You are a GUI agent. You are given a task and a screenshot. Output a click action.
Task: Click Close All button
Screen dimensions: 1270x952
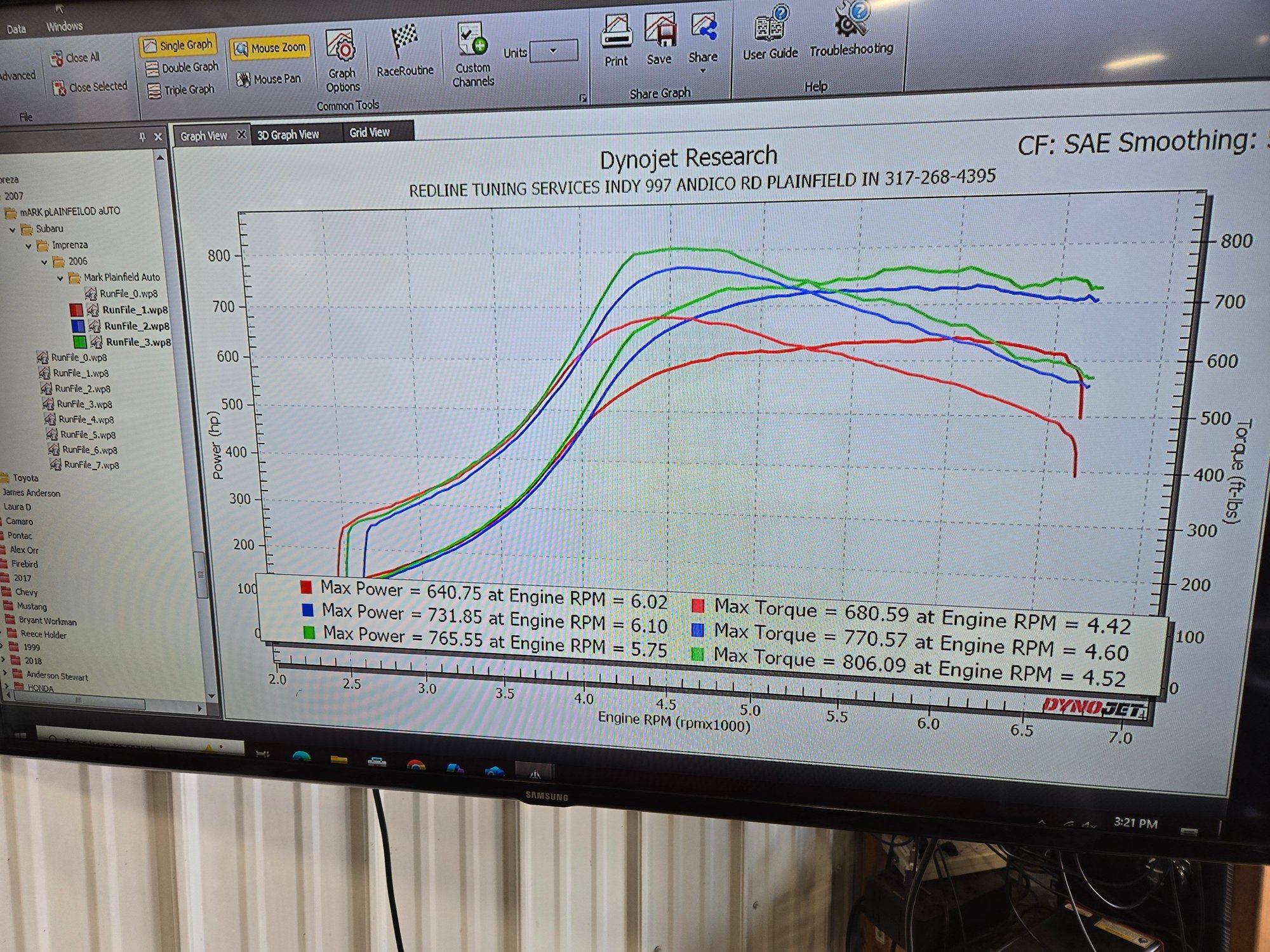(x=76, y=58)
